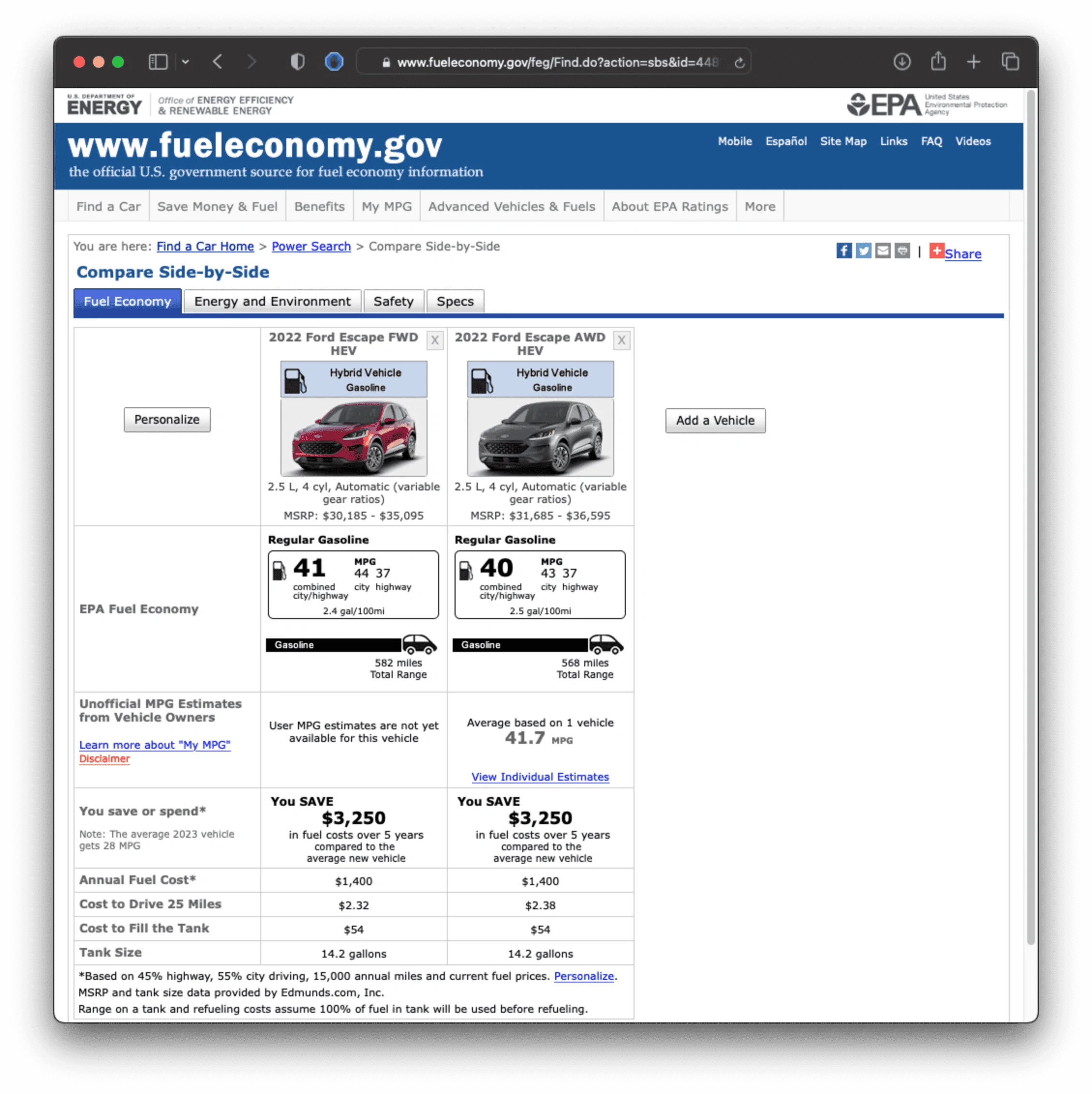Click the AWD Hybrid Vehicle Gasoline badge
Screen dimensions: 1092x1094
click(540, 379)
